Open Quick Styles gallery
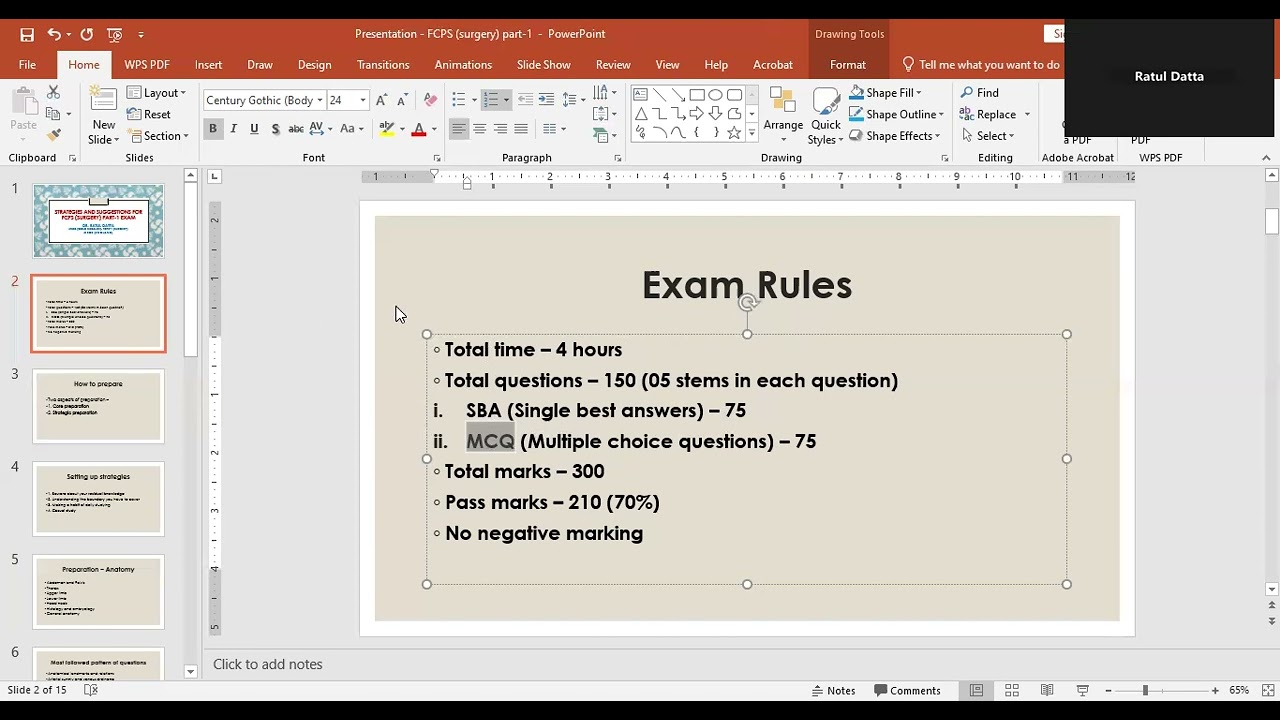Image resolution: width=1280 pixels, height=720 pixels. pos(826,115)
